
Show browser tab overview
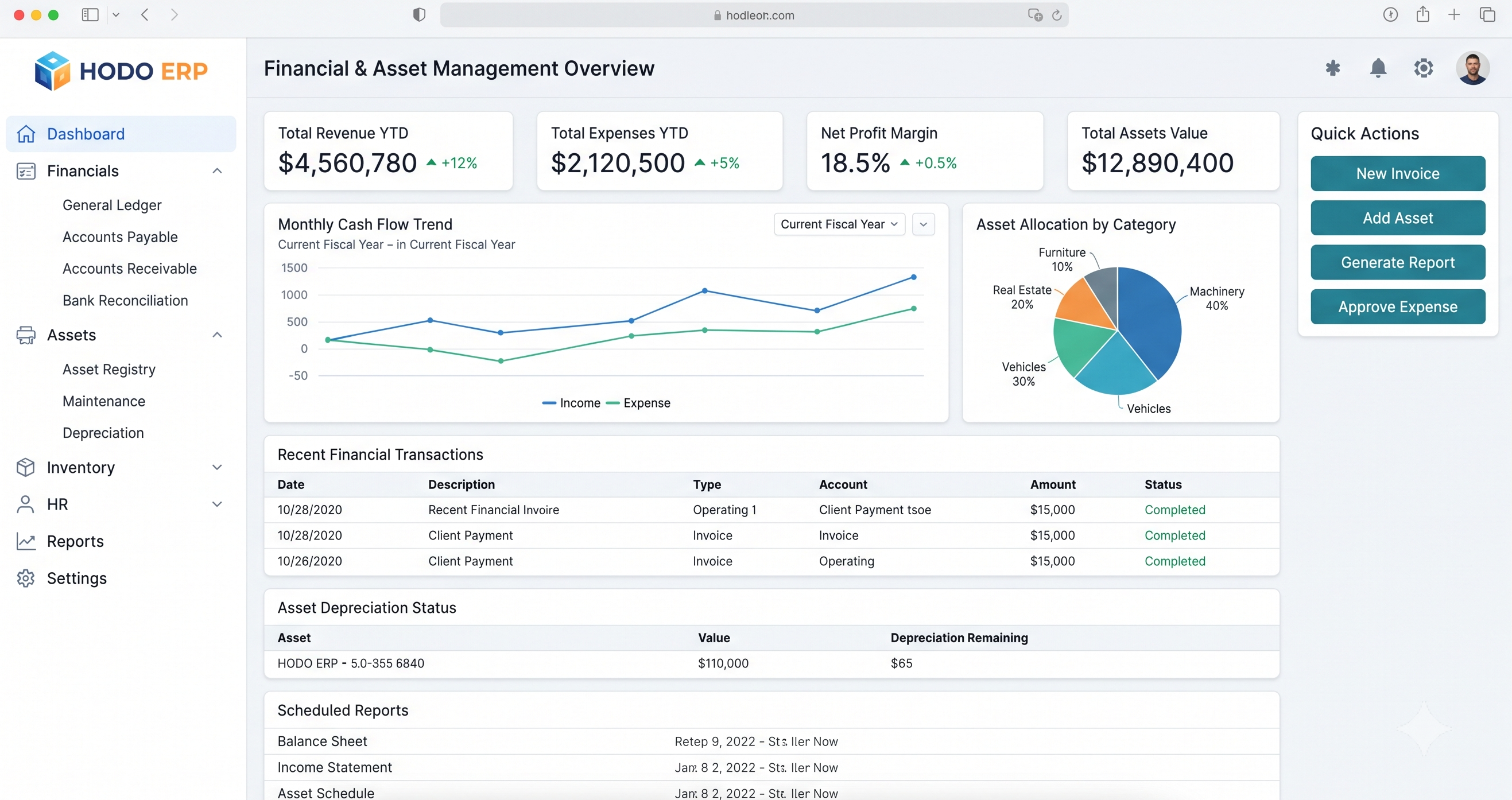[1487, 15]
